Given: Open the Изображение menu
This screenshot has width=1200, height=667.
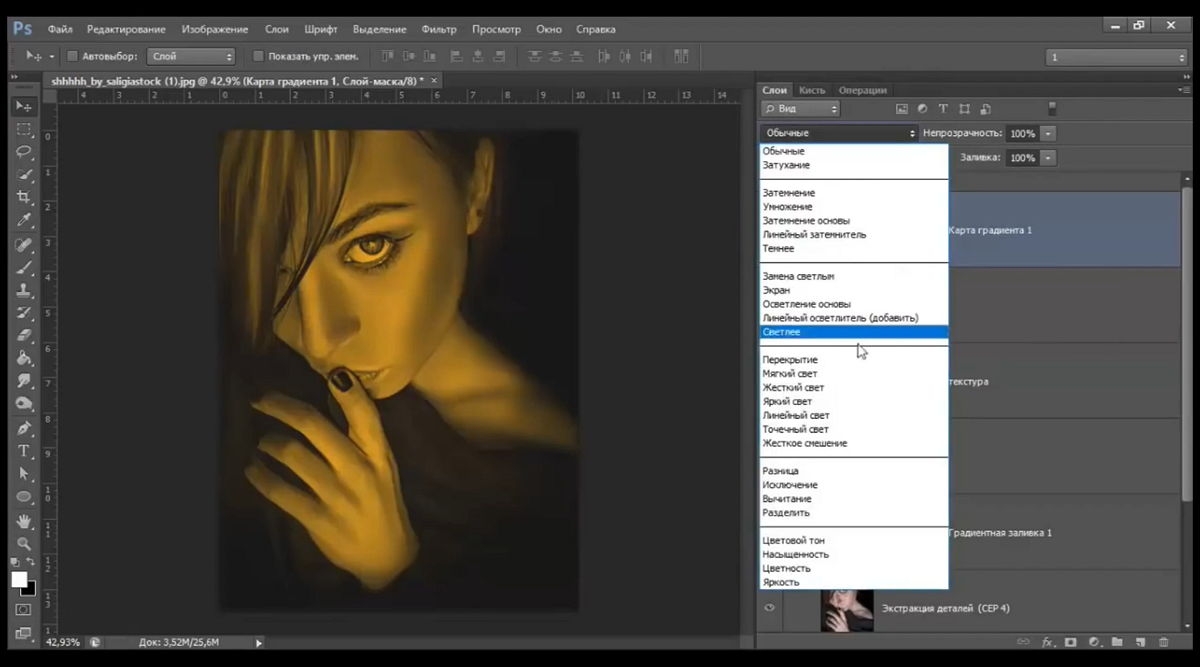Looking at the screenshot, I should click(x=215, y=29).
